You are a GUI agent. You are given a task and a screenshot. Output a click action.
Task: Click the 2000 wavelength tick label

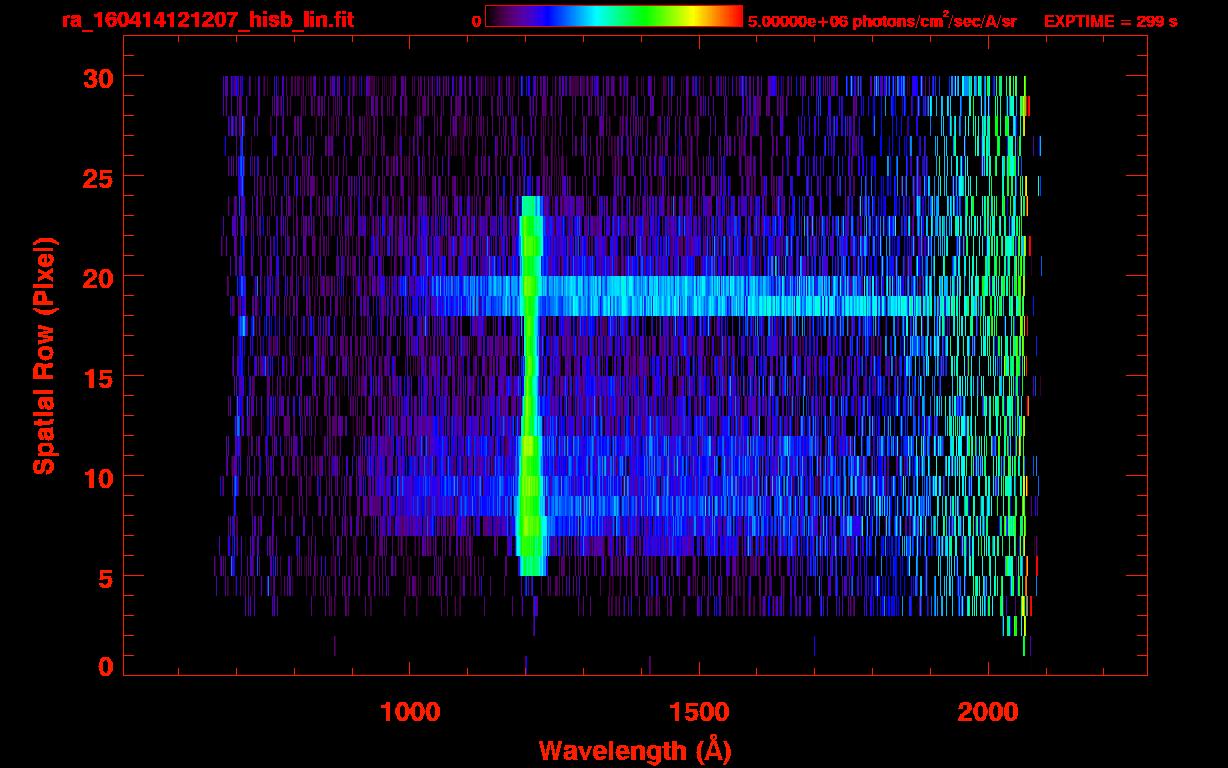pos(988,712)
